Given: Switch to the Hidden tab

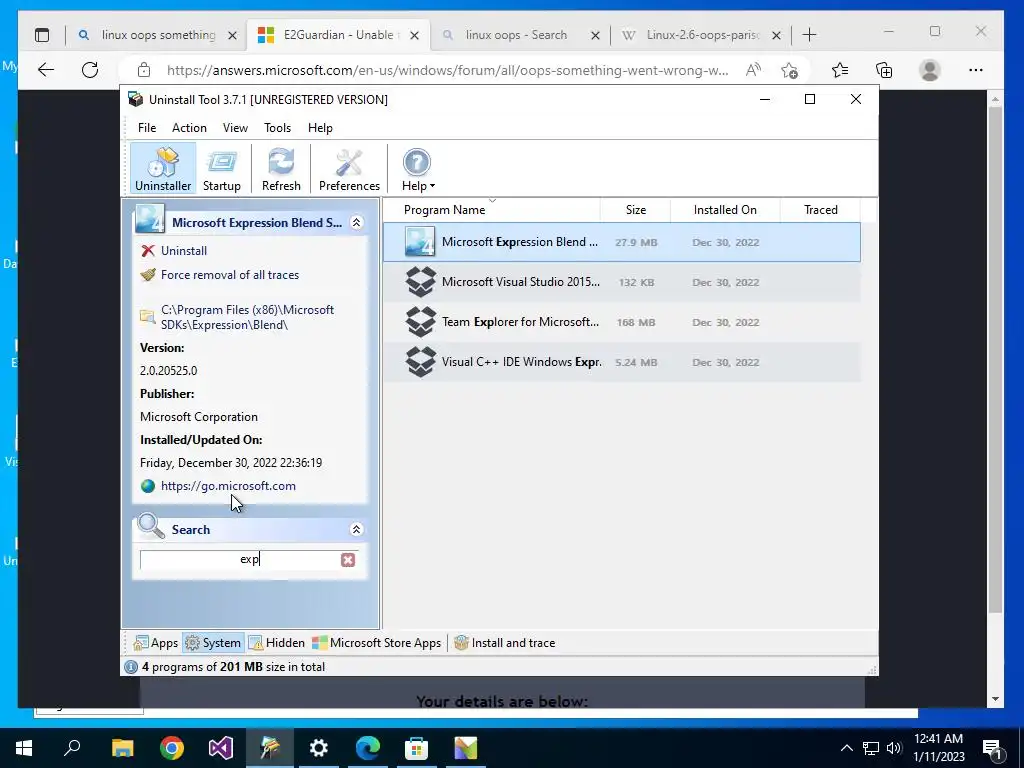Looking at the screenshot, I should coord(277,643).
